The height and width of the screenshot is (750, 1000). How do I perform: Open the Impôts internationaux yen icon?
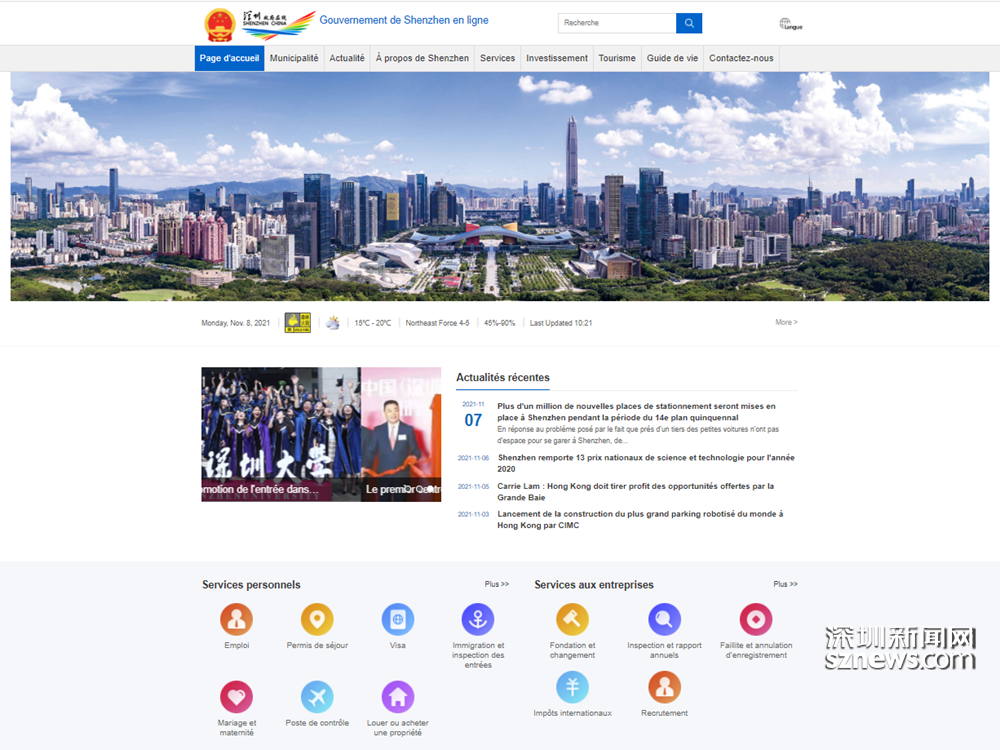(572, 687)
